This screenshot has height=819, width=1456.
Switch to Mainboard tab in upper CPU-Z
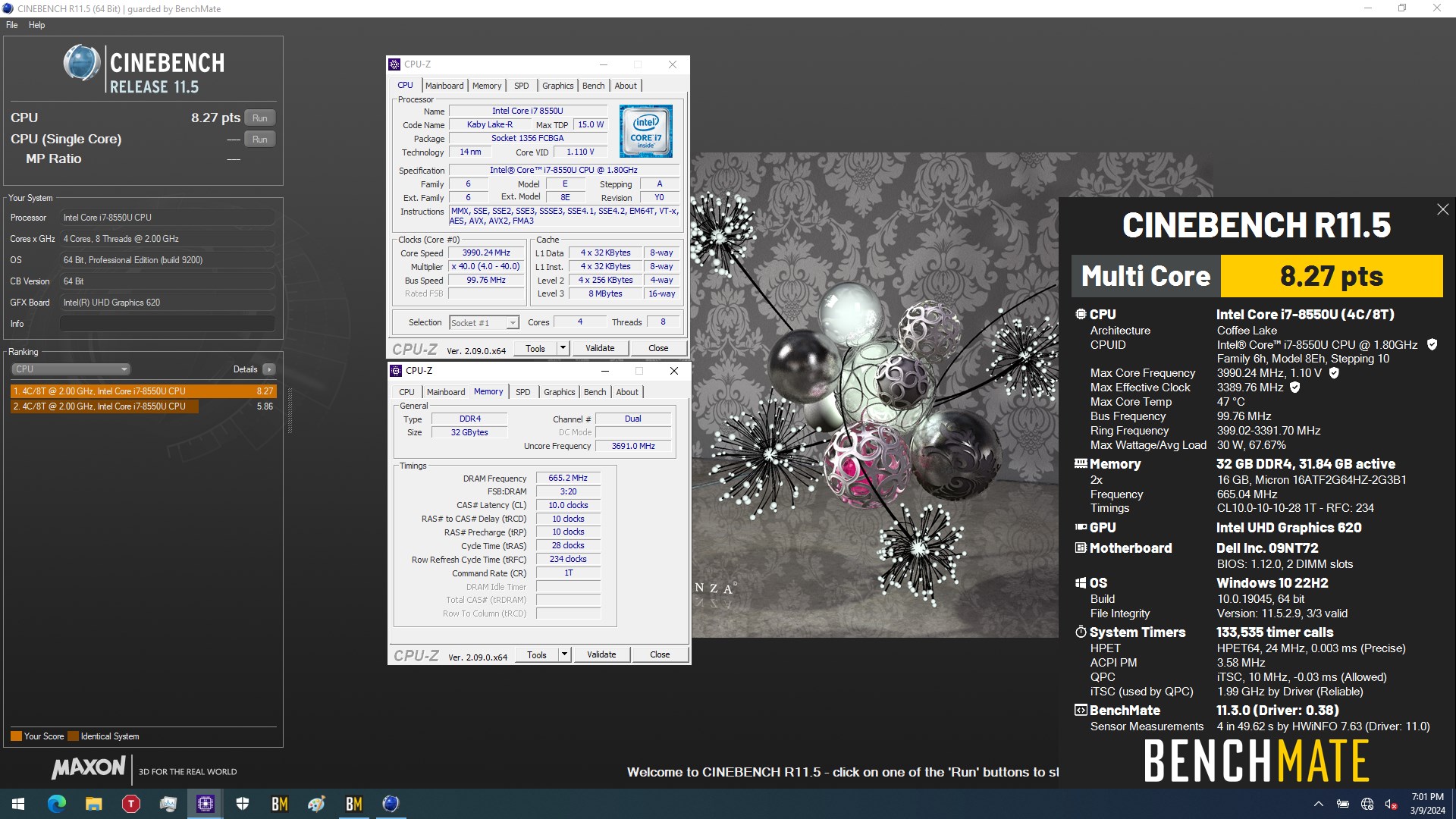point(444,86)
